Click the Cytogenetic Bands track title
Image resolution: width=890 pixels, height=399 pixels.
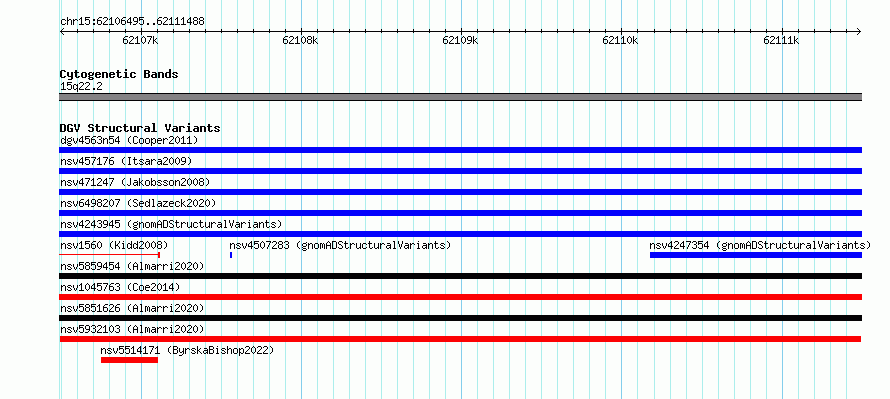pos(119,74)
